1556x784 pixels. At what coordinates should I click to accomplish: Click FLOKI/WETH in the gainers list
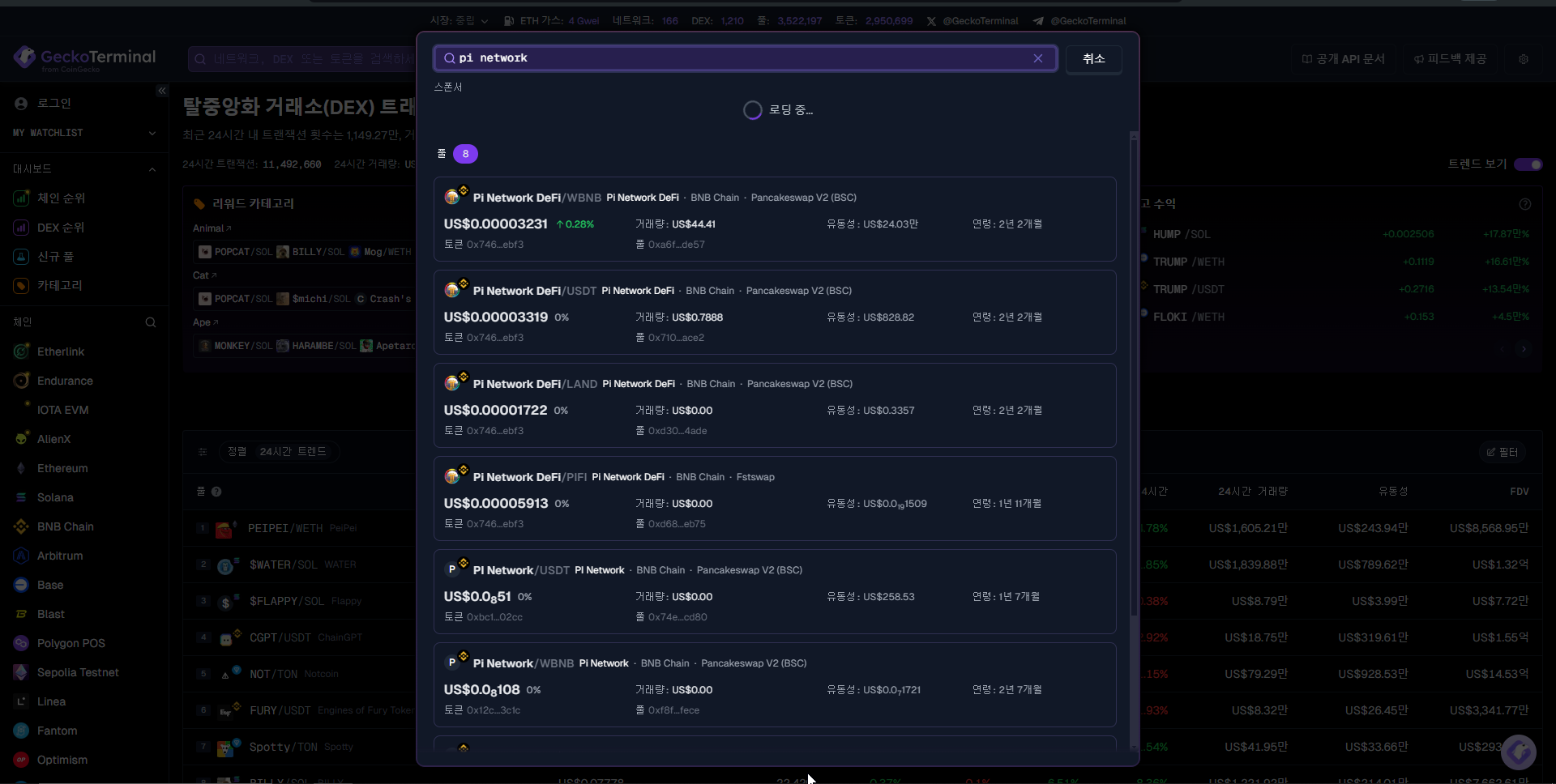[1188, 317]
